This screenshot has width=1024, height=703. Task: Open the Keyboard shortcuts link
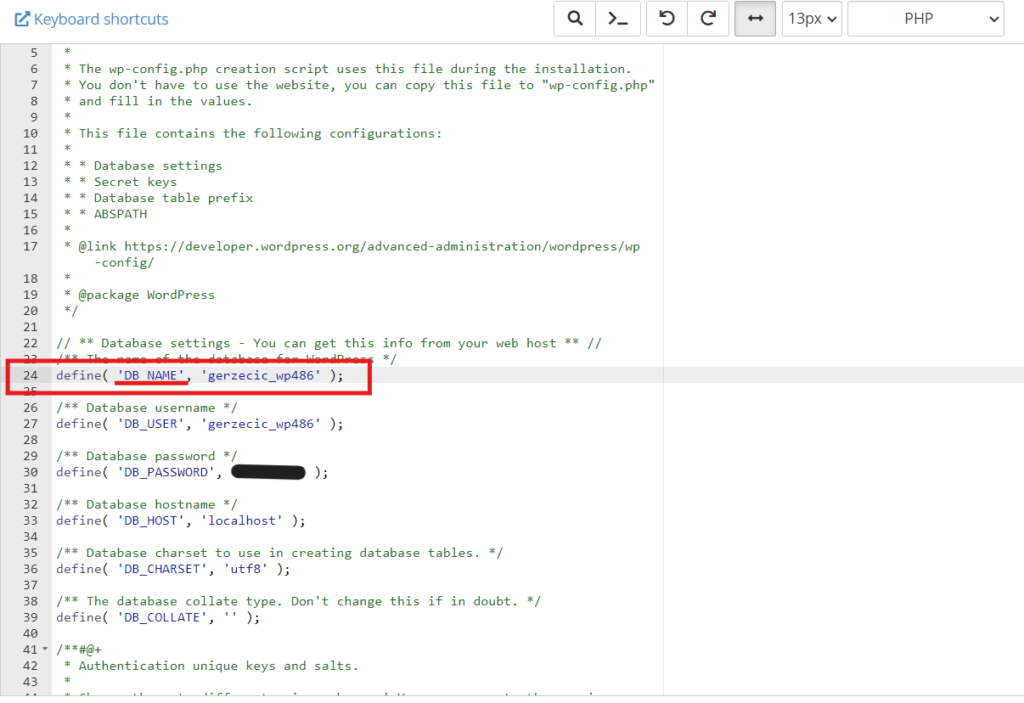(101, 19)
